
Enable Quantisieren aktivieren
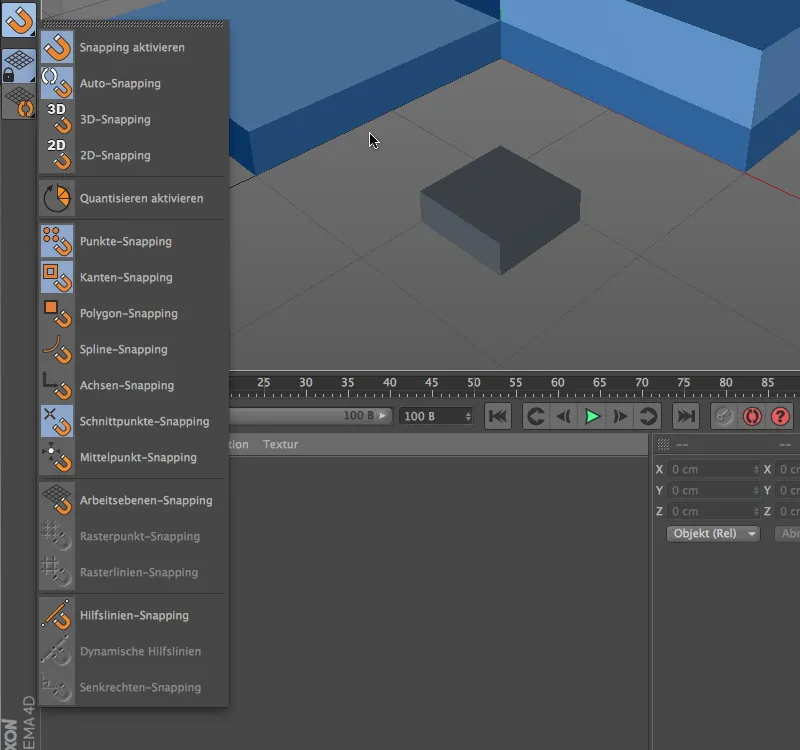[134, 198]
